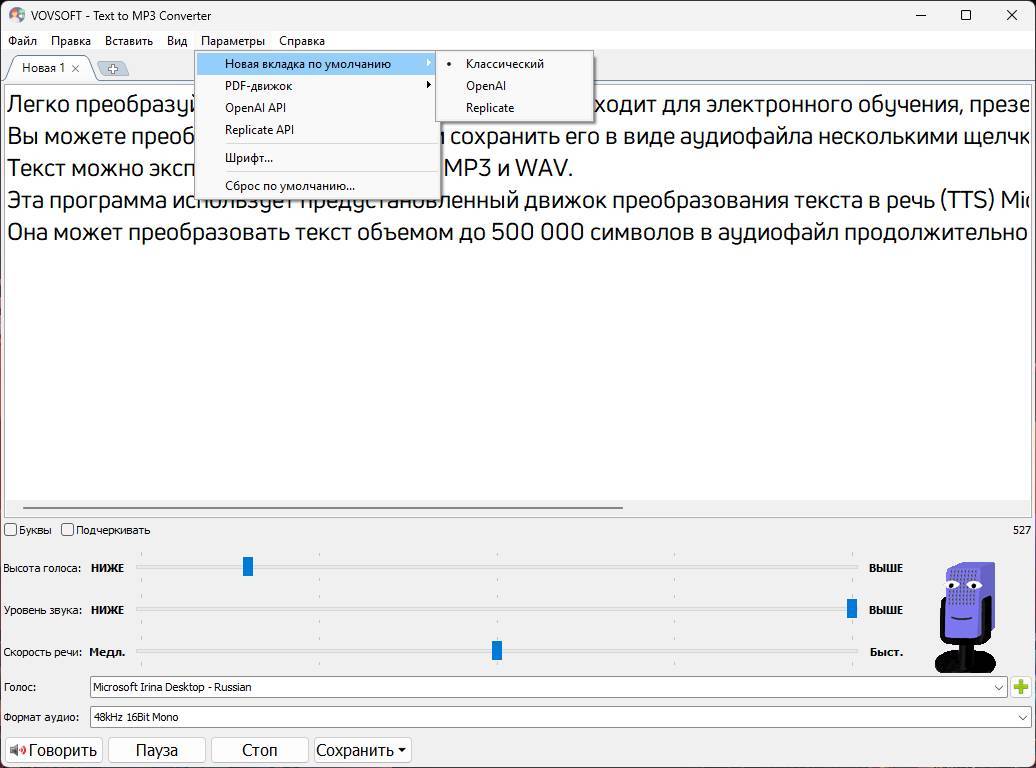Screen dimensions: 1036x768
Task: Expand the Формат аудио dropdown
Action: 560,717
